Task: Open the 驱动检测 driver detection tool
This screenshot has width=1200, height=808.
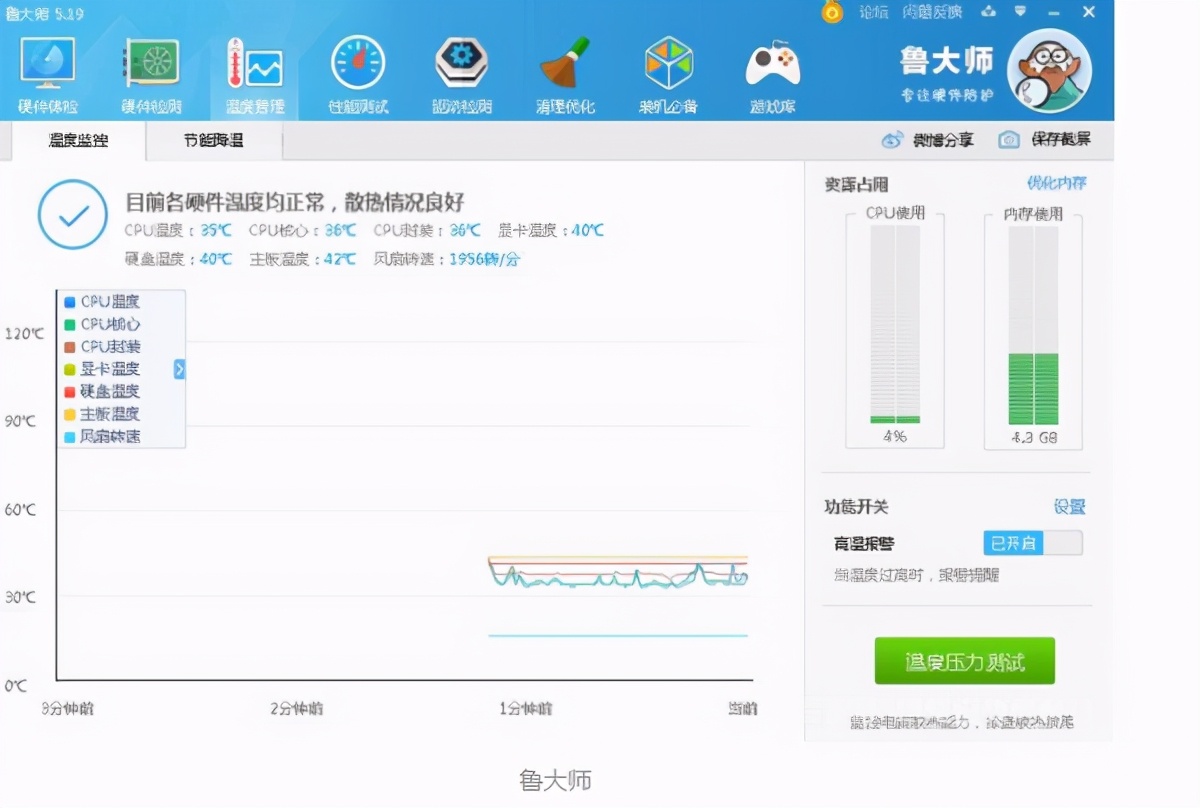Action: click(x=460, y=70)
